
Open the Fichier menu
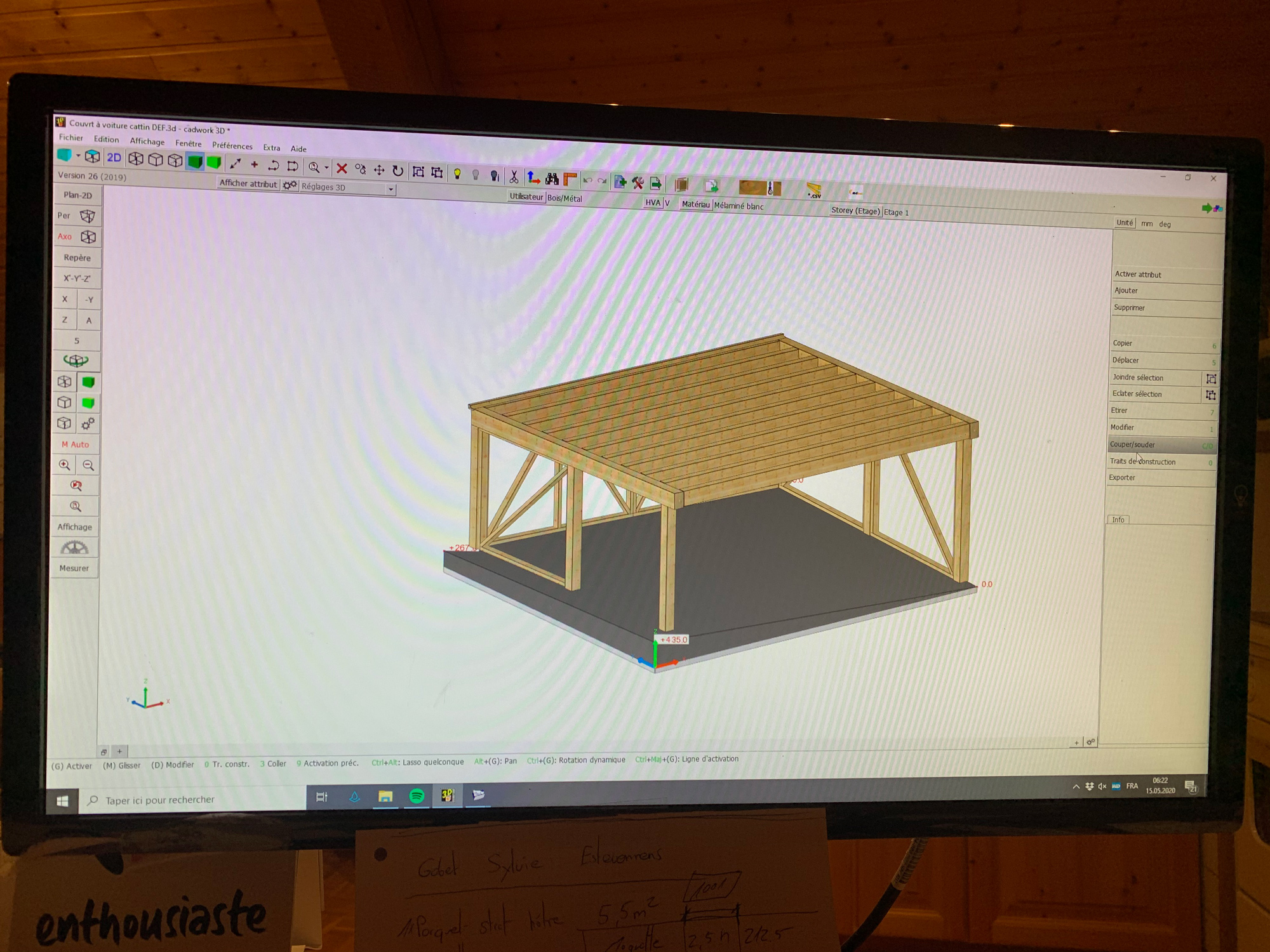[x=71, y=138]
